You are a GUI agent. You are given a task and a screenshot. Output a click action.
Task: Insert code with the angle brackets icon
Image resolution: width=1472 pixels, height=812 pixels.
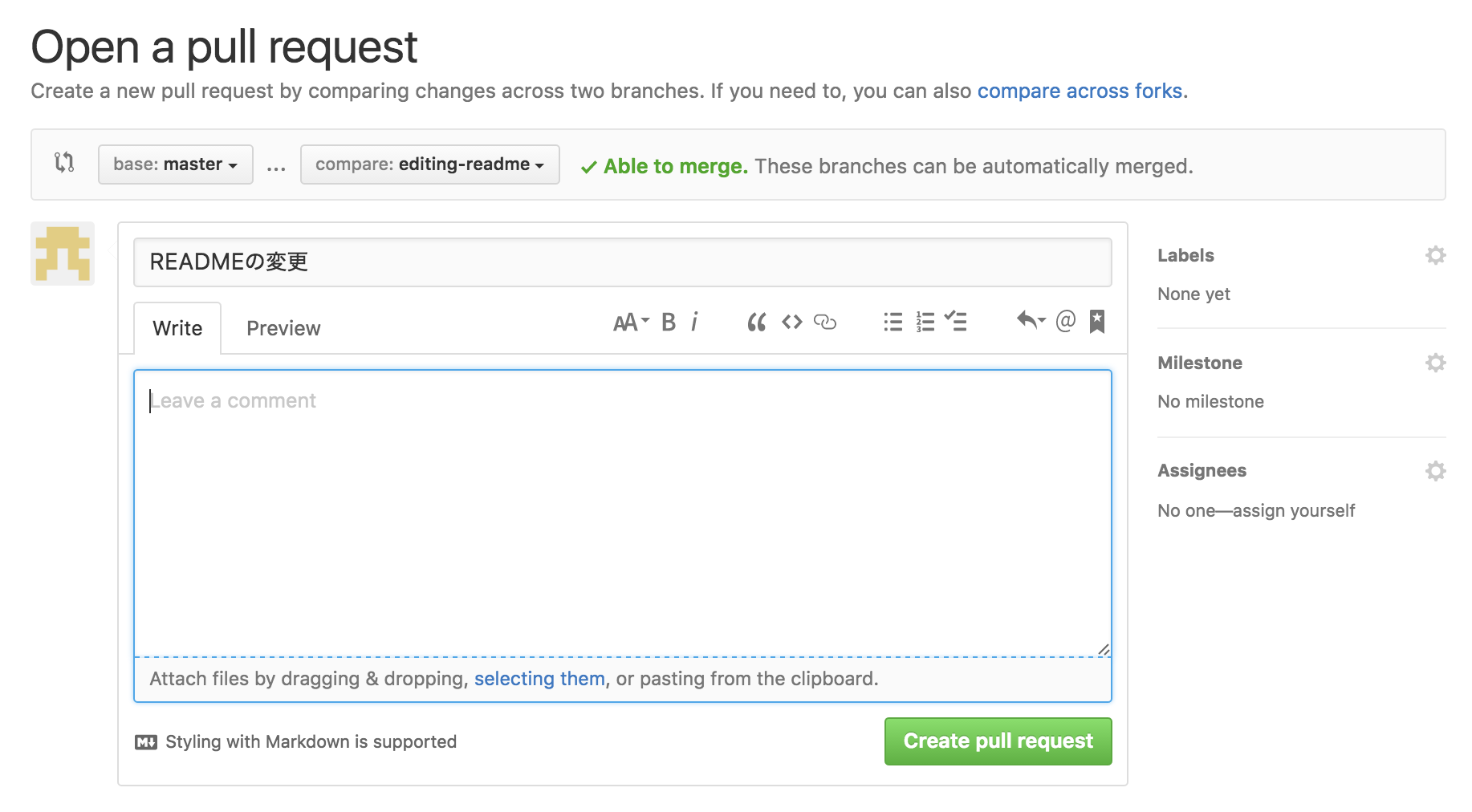(x=792, y=323)
